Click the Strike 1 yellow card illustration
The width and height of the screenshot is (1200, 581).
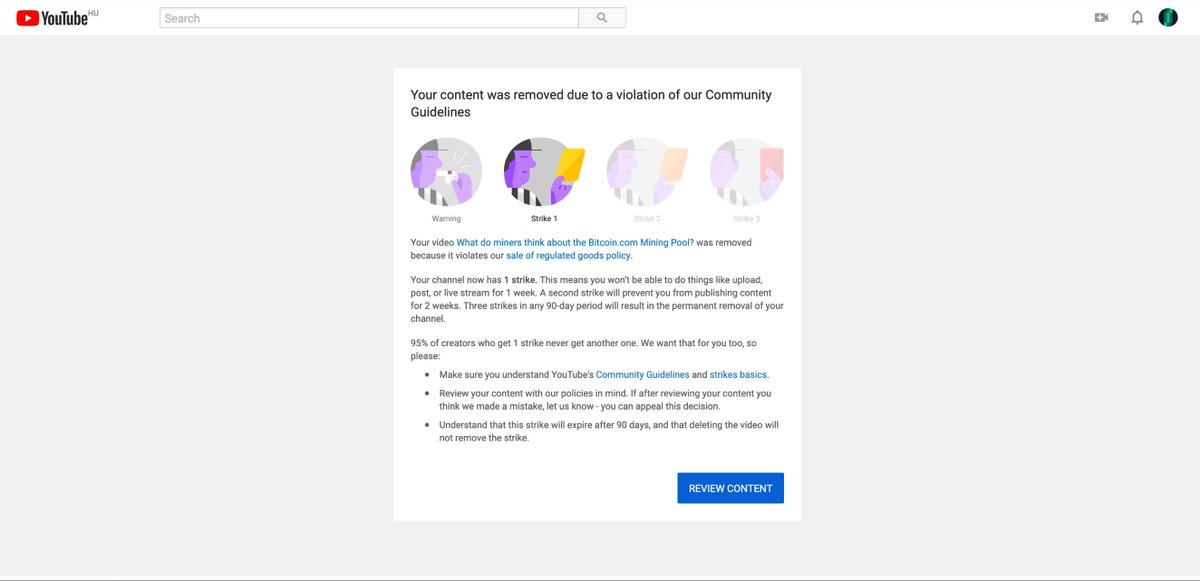point(544,172)
